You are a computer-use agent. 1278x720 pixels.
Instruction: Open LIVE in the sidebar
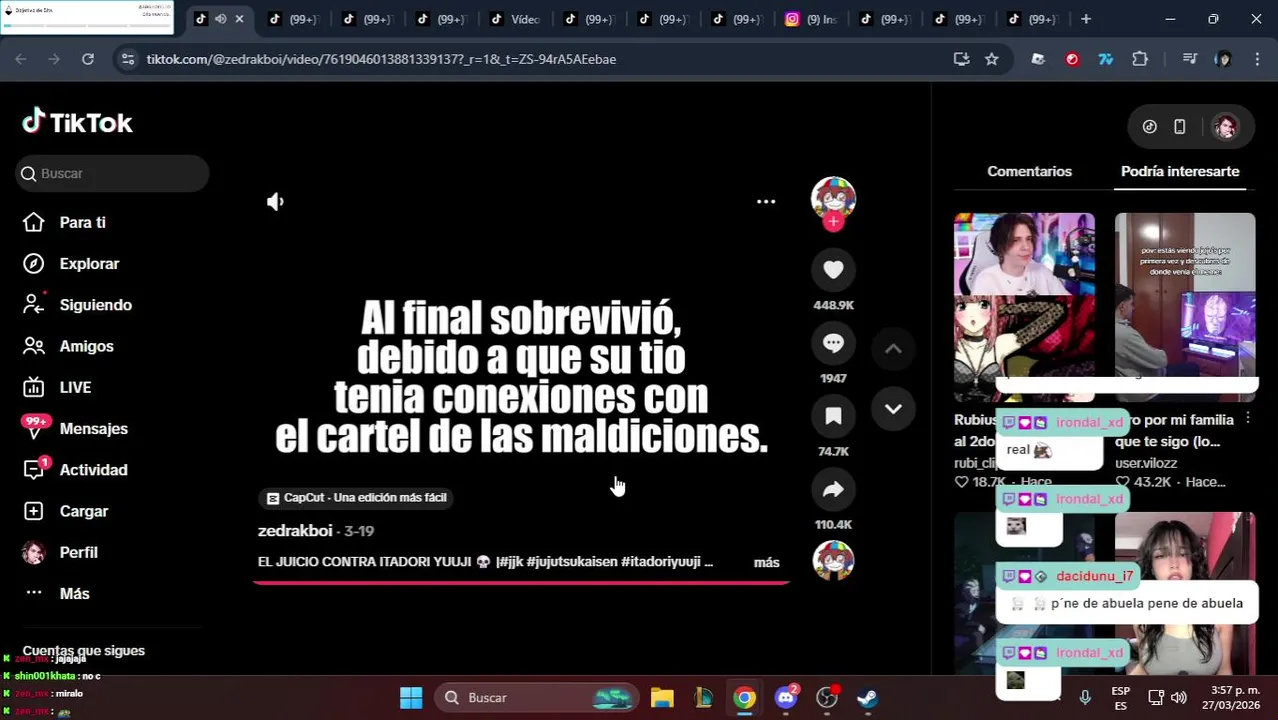(x=75, y=387)
